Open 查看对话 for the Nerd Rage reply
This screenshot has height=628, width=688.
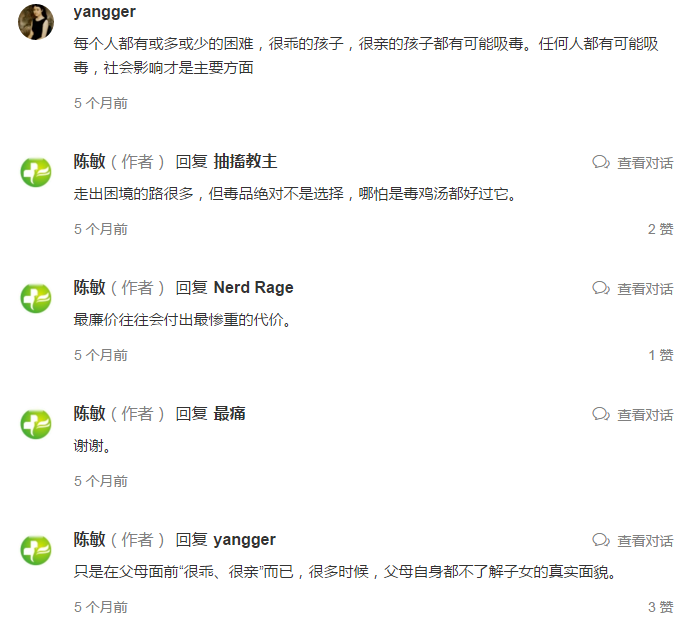[645, 288]
